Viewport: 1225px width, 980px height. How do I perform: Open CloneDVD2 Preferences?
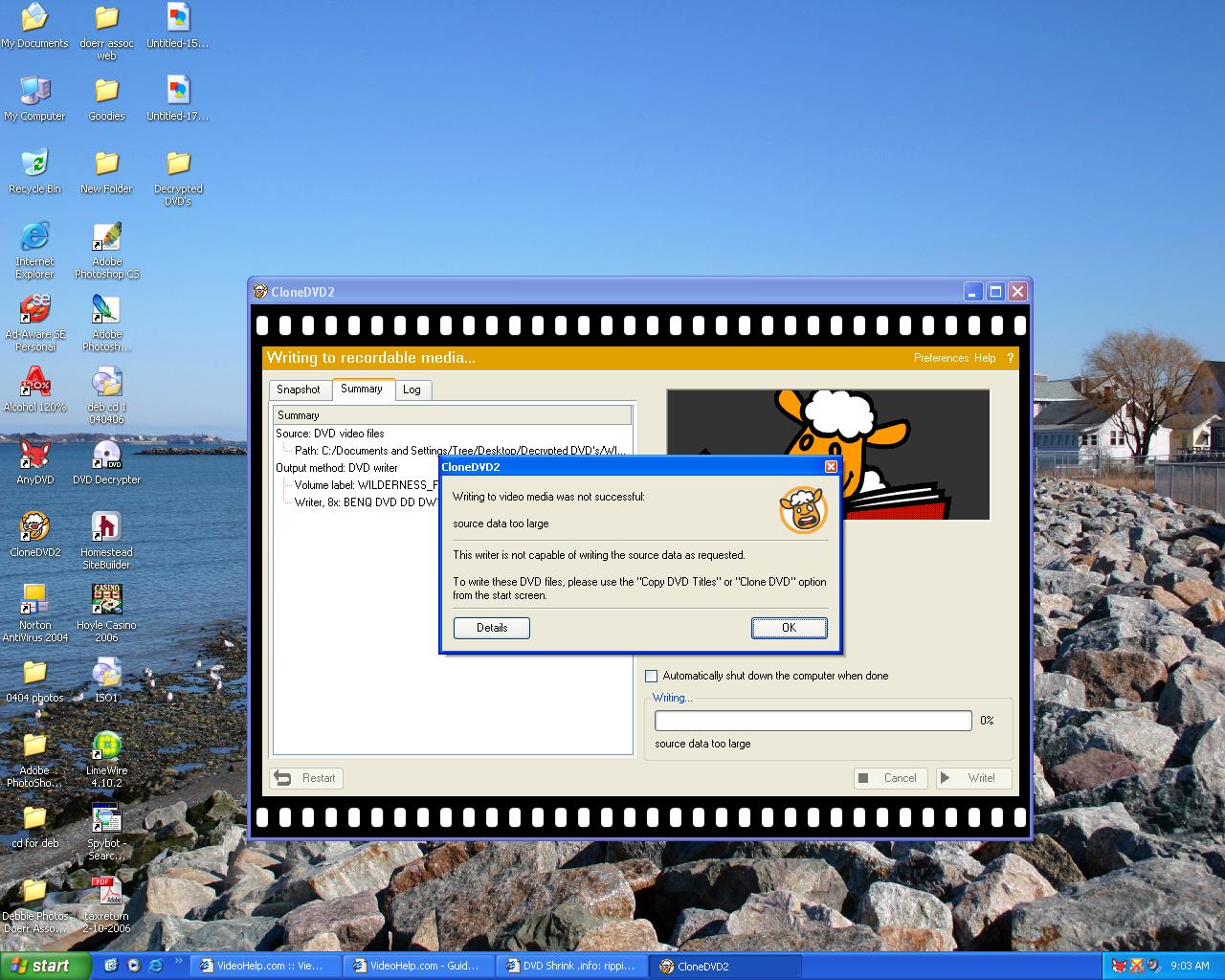(x=941, y=358)
